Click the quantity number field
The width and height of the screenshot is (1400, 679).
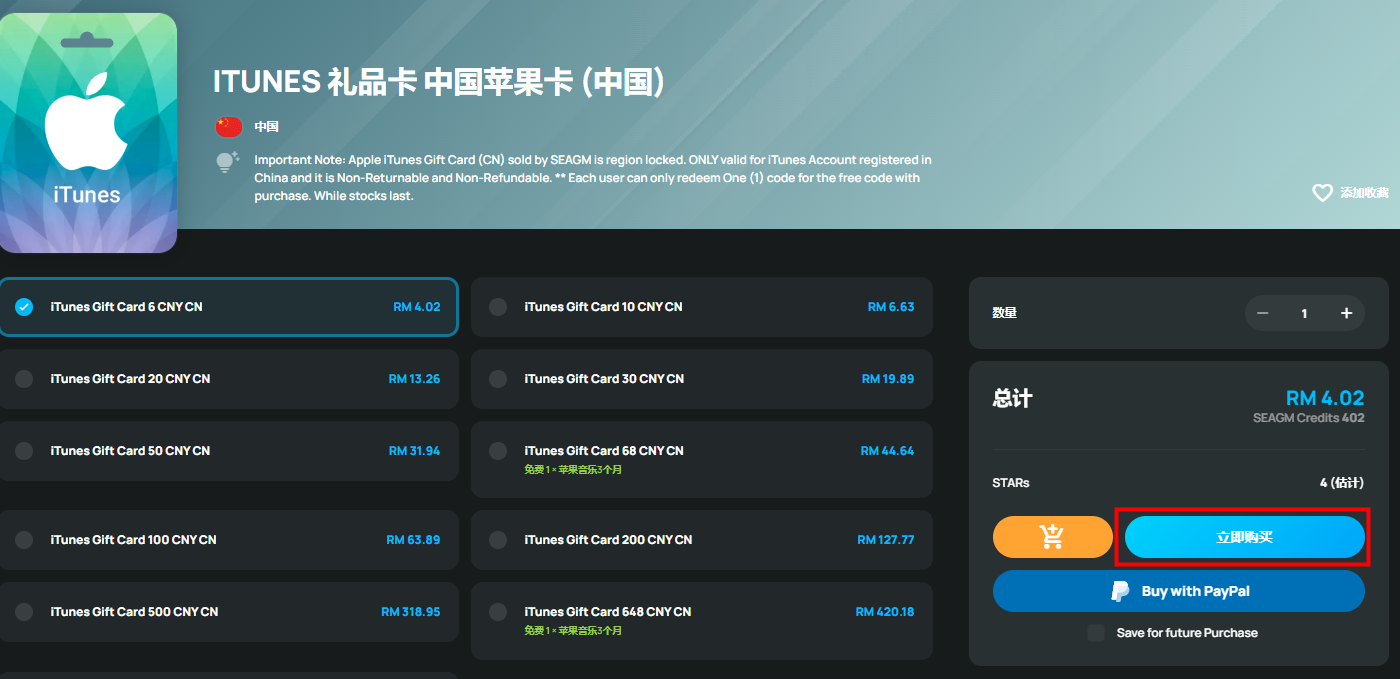tap(1304, 313)
